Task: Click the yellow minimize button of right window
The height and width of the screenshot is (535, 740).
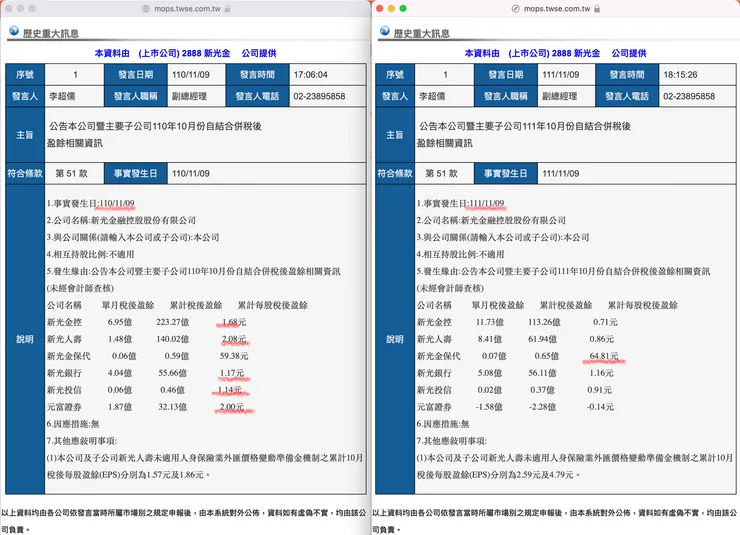Action: [x=391, y=8]
